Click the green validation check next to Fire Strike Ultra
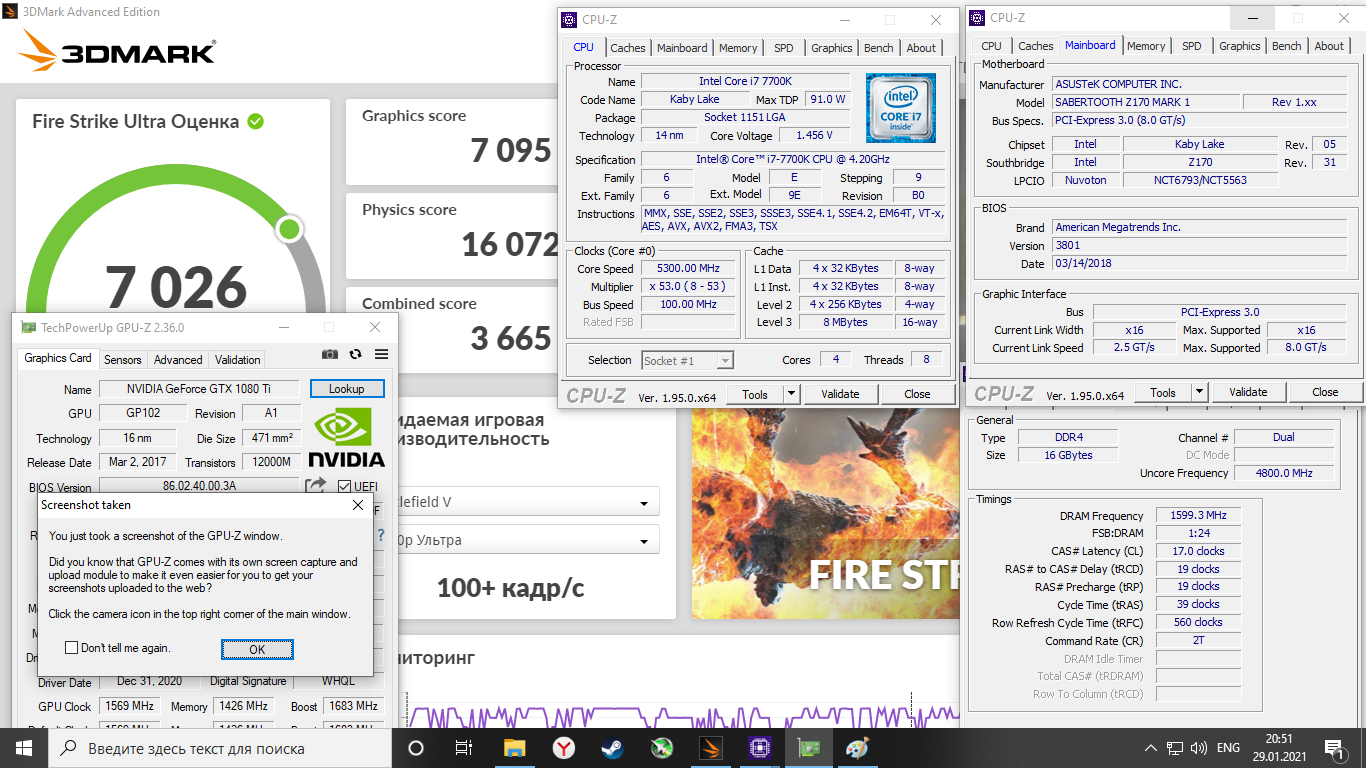The width and height of the screenshot is (1366, 768). 256,121
